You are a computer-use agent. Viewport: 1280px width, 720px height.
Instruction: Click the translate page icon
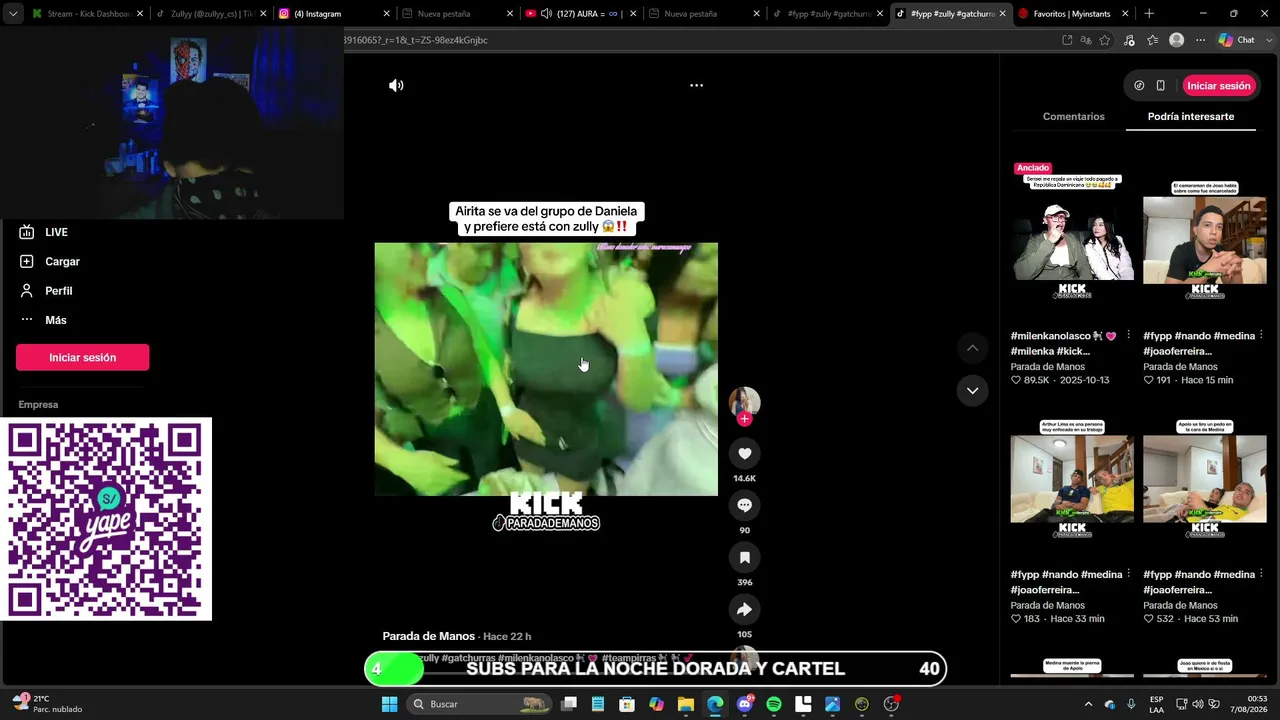1086,40
